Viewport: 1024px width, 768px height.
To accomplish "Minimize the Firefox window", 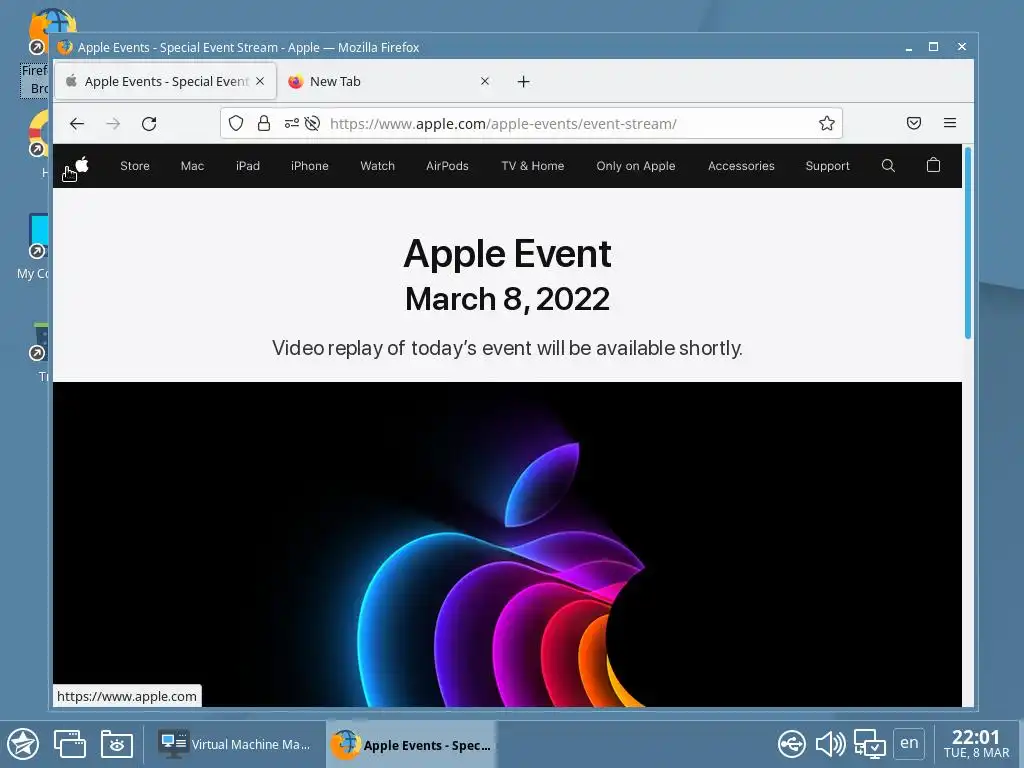I will click(908, 47).
